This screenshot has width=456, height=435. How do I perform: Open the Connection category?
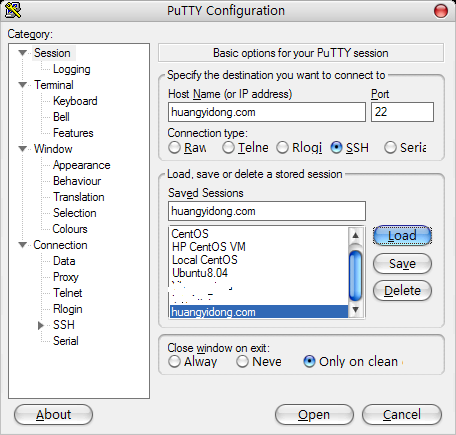point(60,245)
